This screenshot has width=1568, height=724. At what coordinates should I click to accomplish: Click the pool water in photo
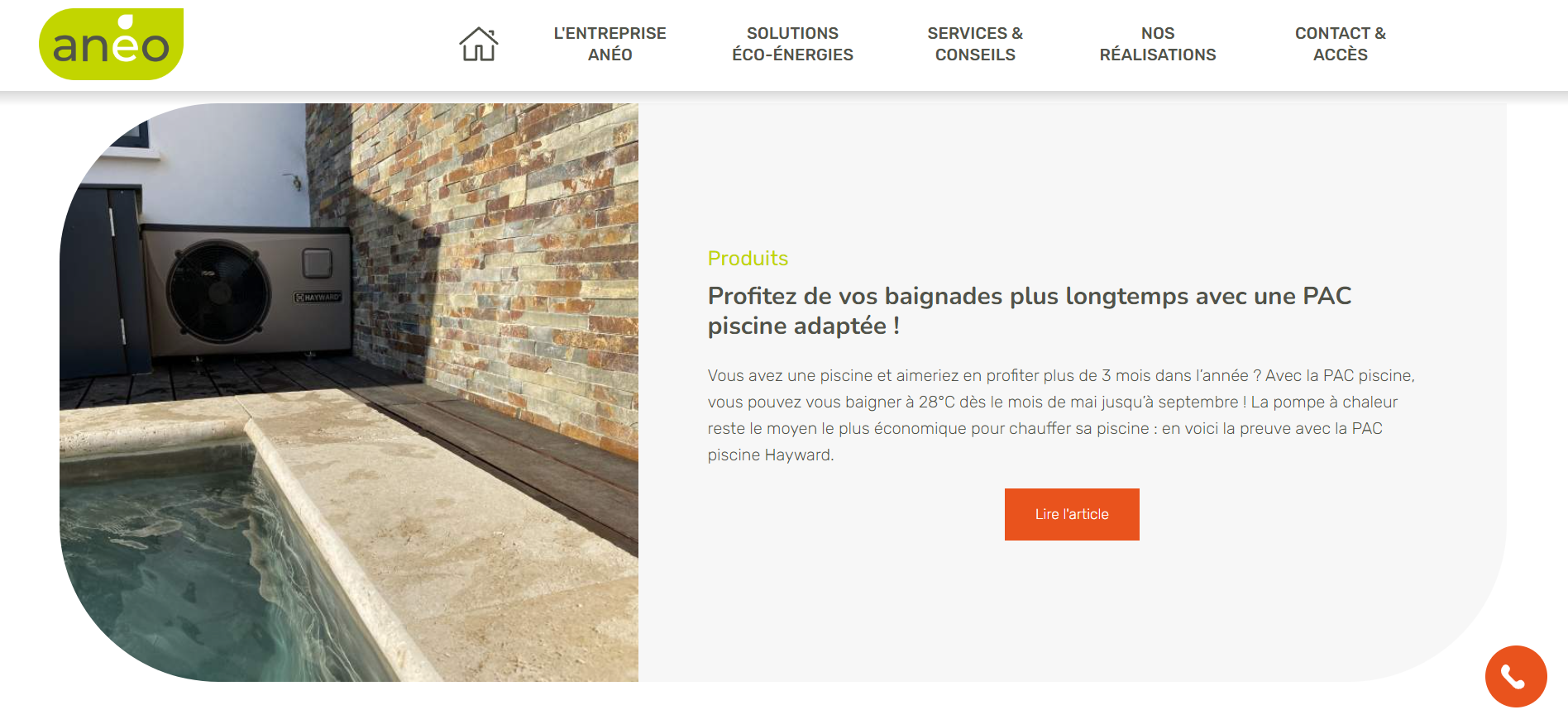tap(182, 579)
